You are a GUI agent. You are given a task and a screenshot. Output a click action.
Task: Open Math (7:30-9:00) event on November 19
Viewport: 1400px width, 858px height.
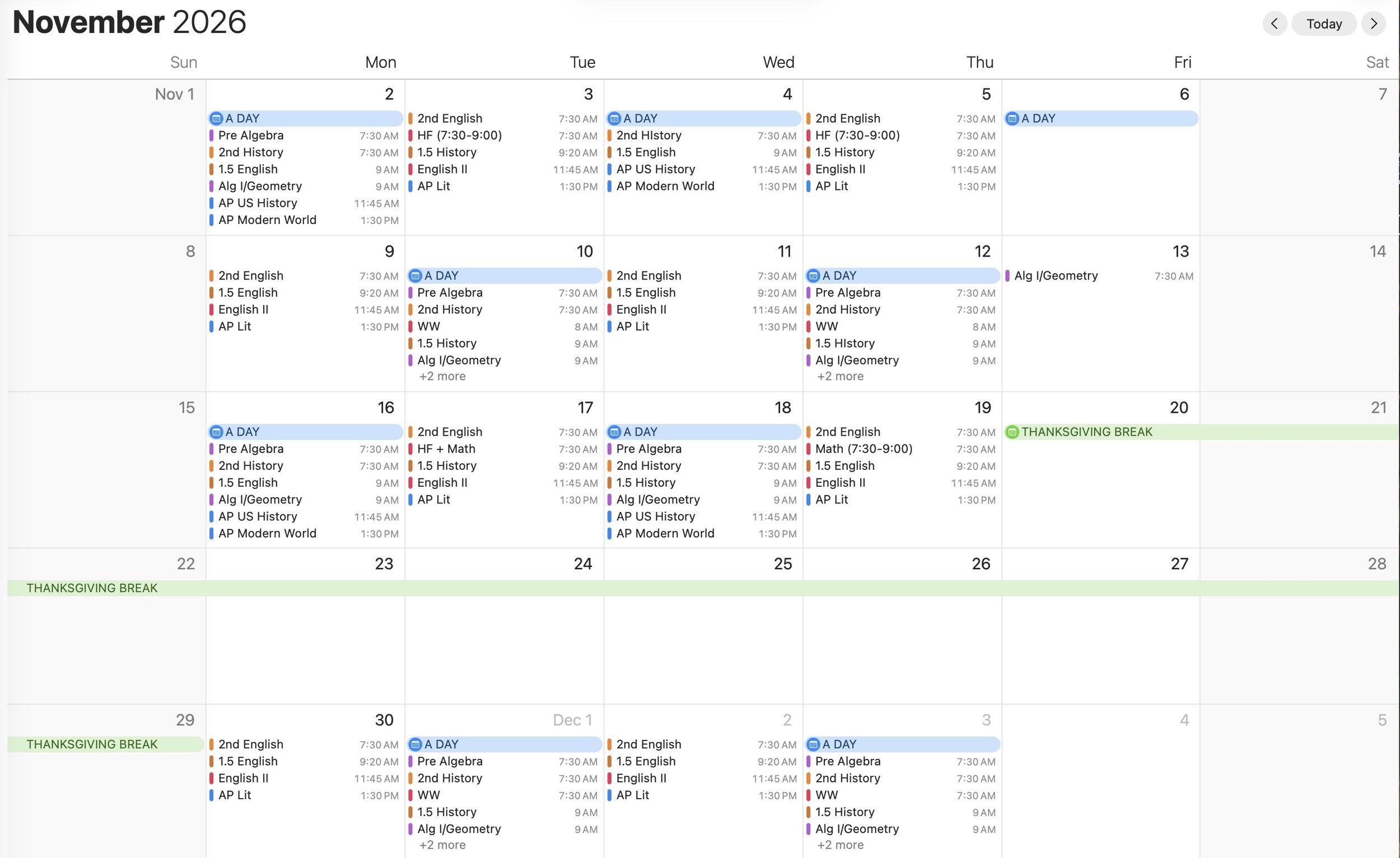tap(901, 449)
